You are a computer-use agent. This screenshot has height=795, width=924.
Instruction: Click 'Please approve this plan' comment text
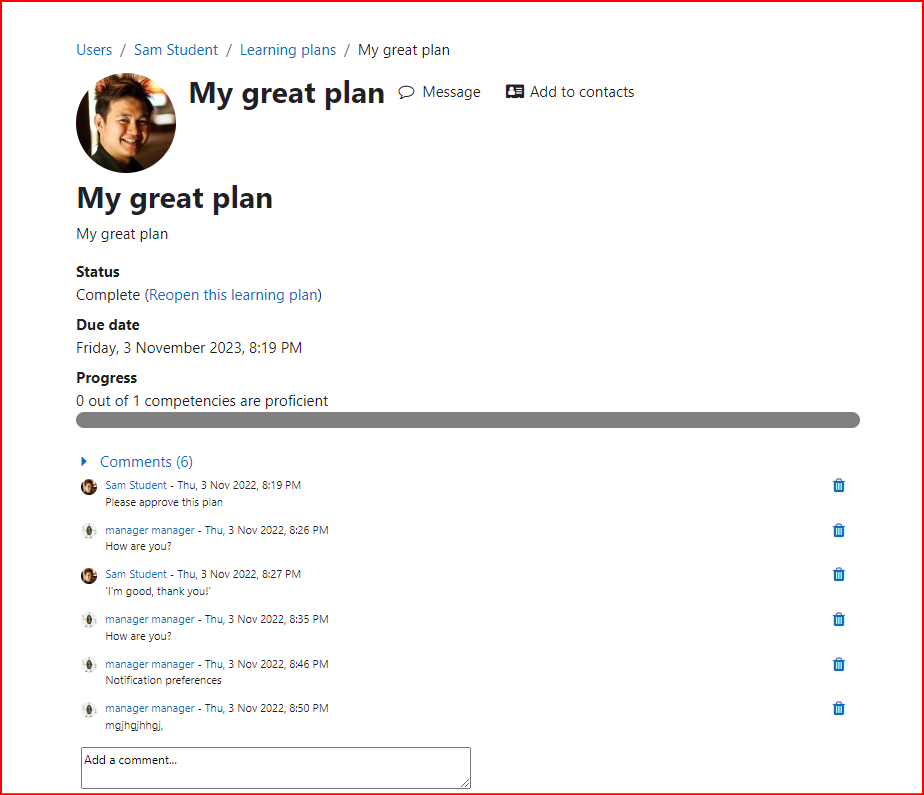tap(164, 502)
